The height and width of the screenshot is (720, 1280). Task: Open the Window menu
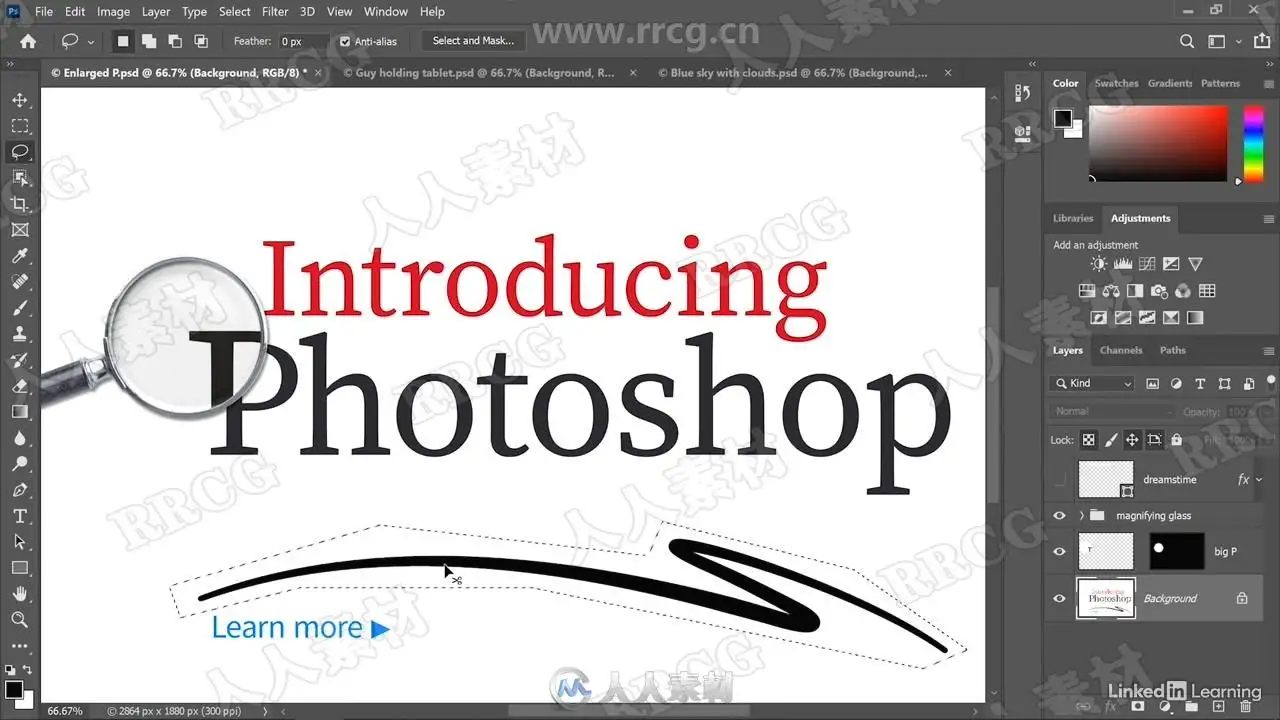pos(385,12)
